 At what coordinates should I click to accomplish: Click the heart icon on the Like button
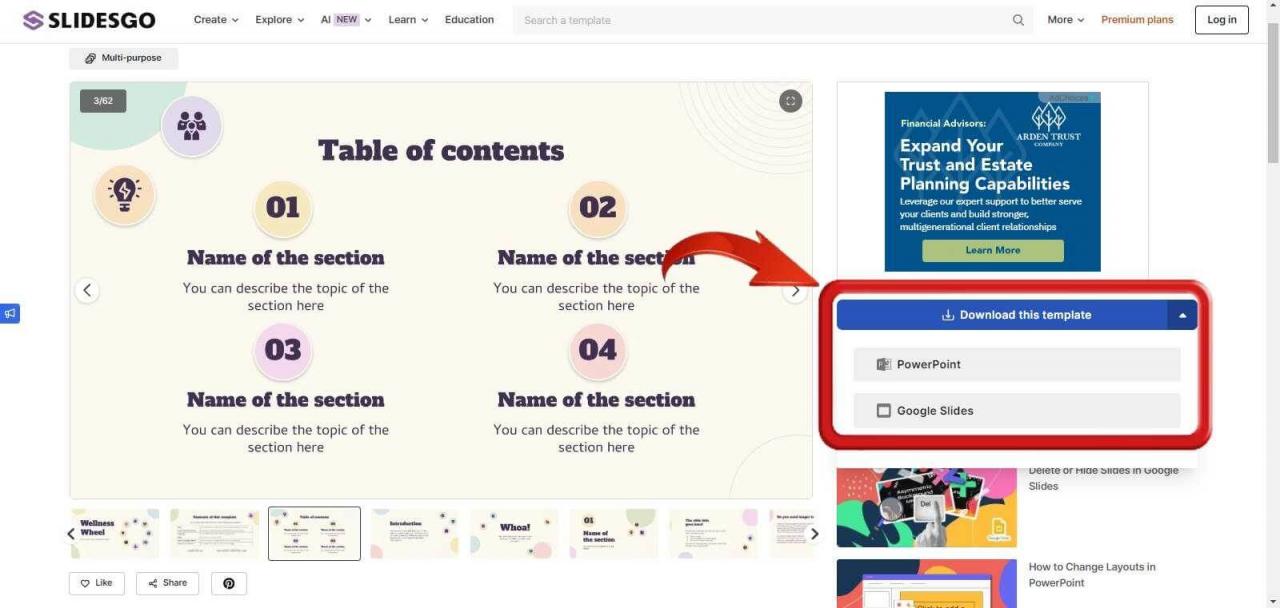85,583
